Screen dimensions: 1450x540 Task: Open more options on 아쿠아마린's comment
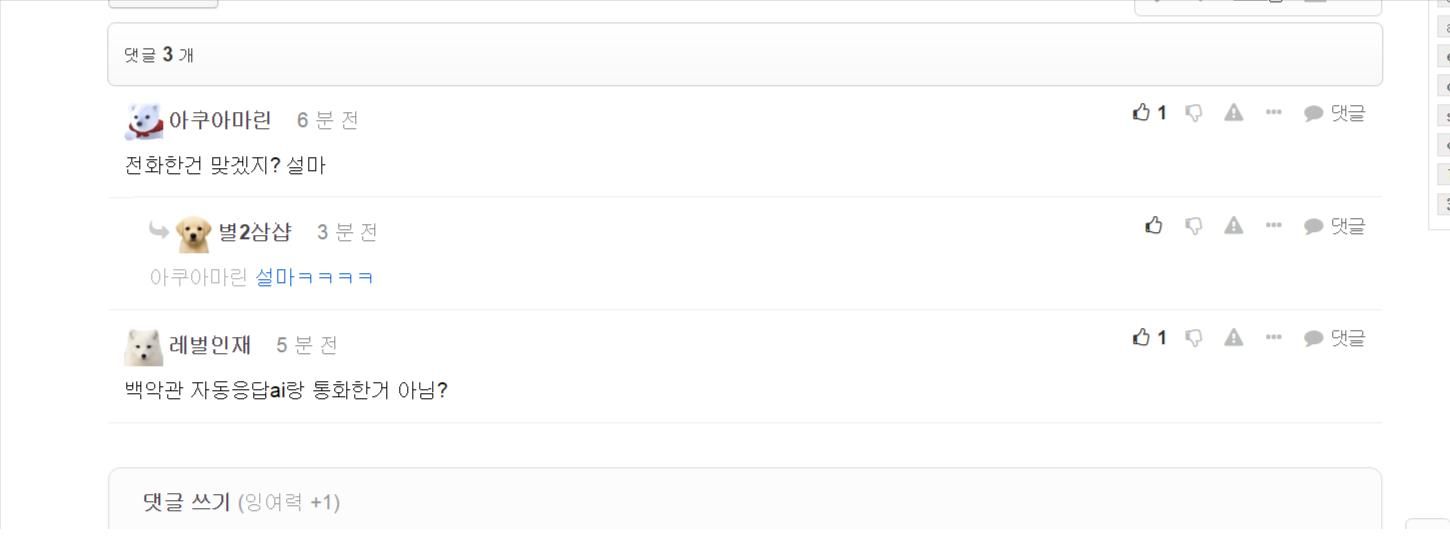click(1273, 113)
